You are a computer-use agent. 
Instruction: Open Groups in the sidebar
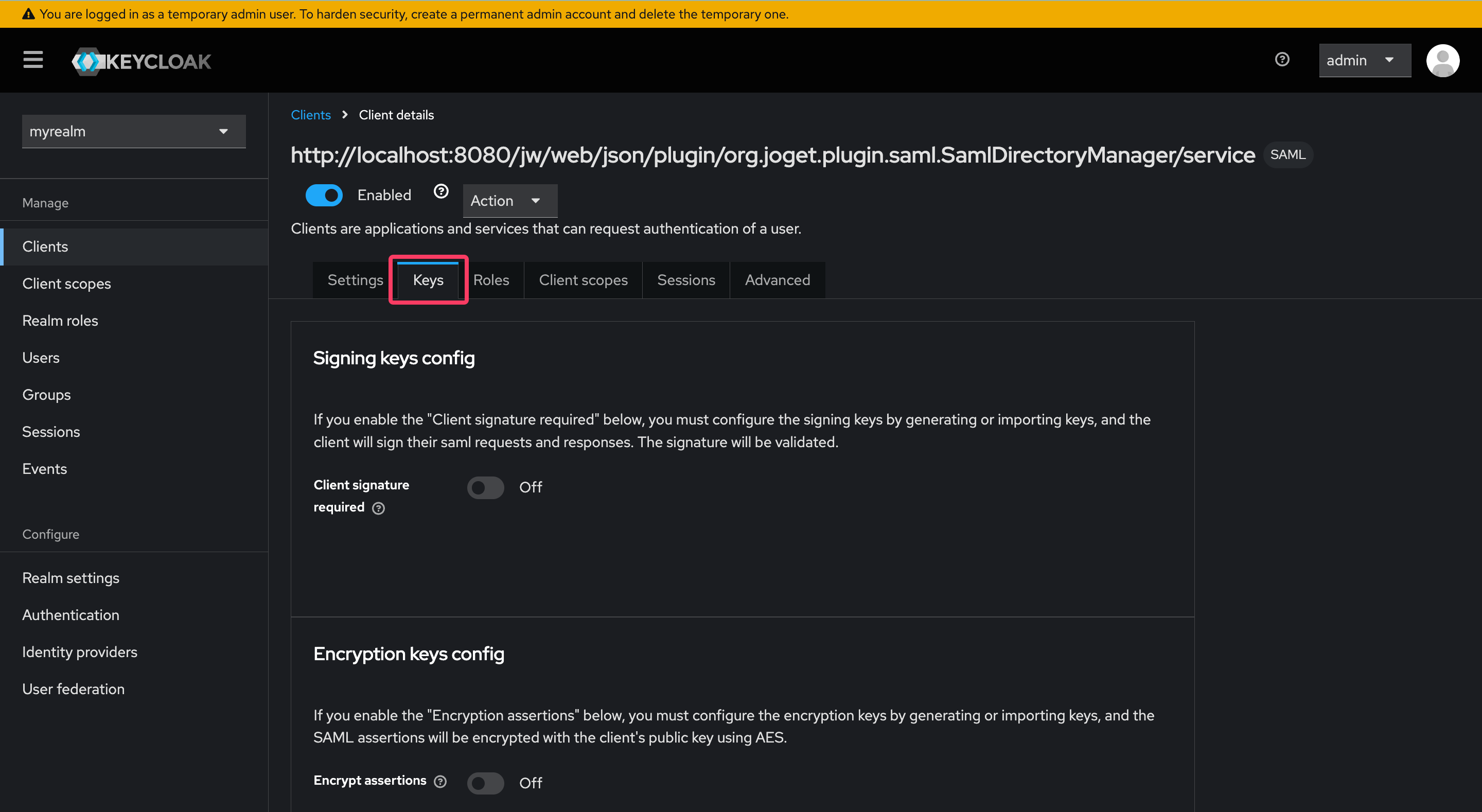click(x=134, y=395)
